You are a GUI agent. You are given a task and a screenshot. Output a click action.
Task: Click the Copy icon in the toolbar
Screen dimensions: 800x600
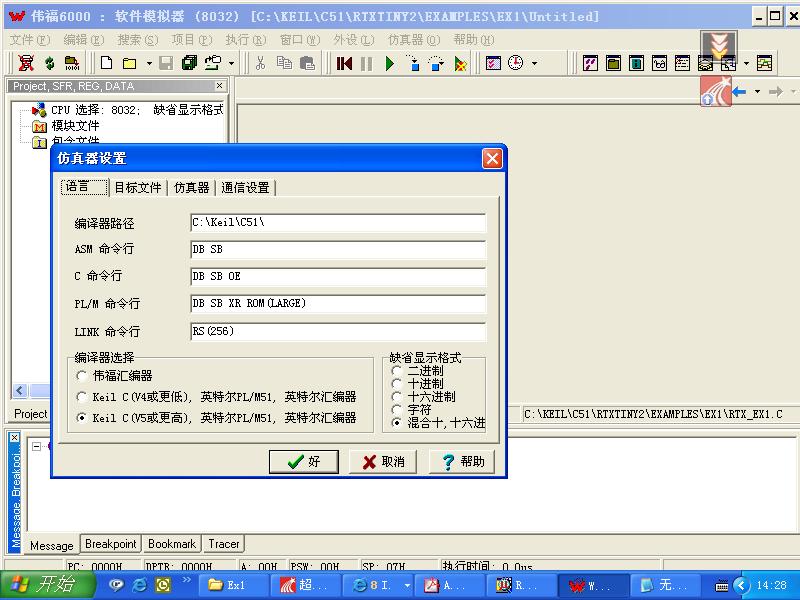coord(284,63)
